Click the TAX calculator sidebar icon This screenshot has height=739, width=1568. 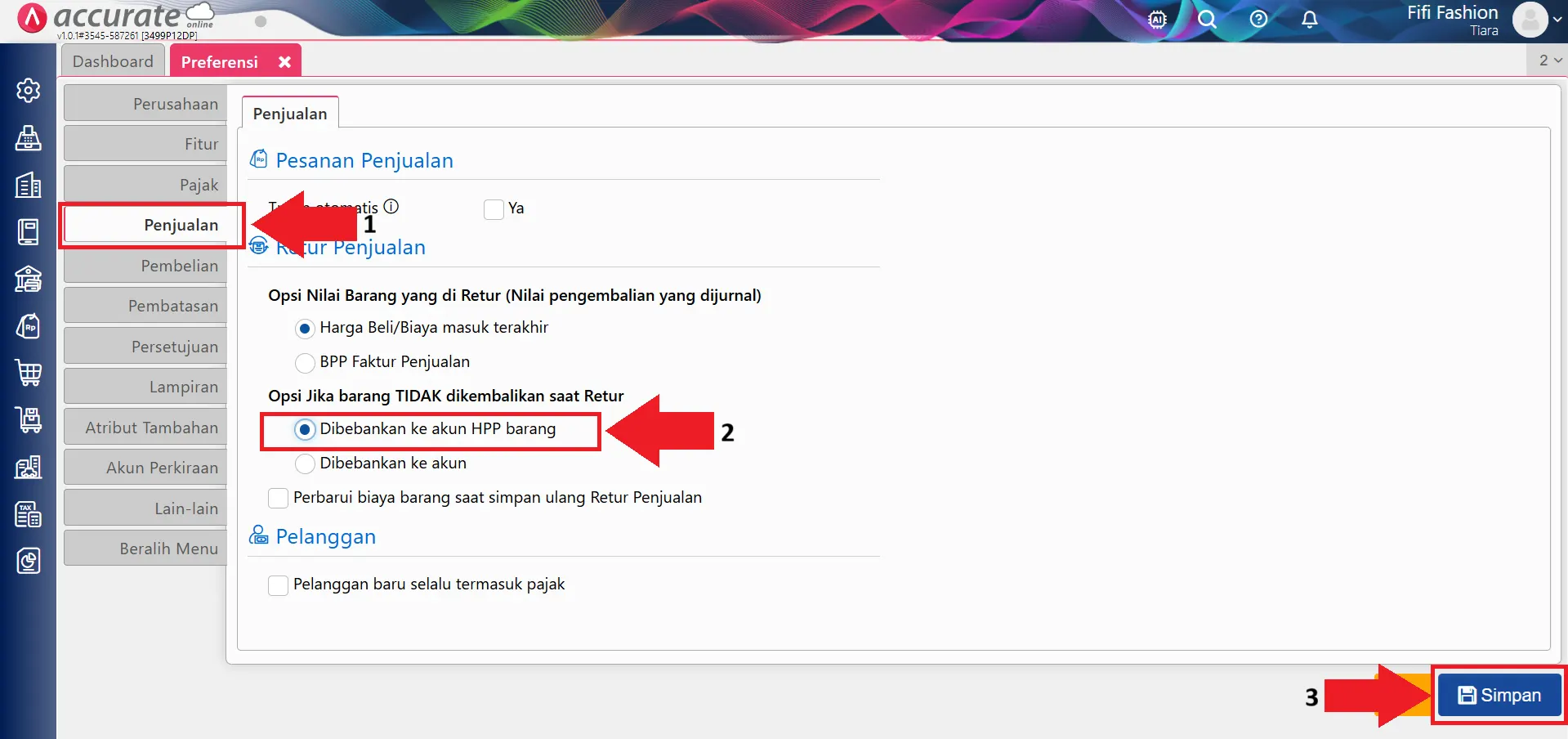click(x=29, y=514)
